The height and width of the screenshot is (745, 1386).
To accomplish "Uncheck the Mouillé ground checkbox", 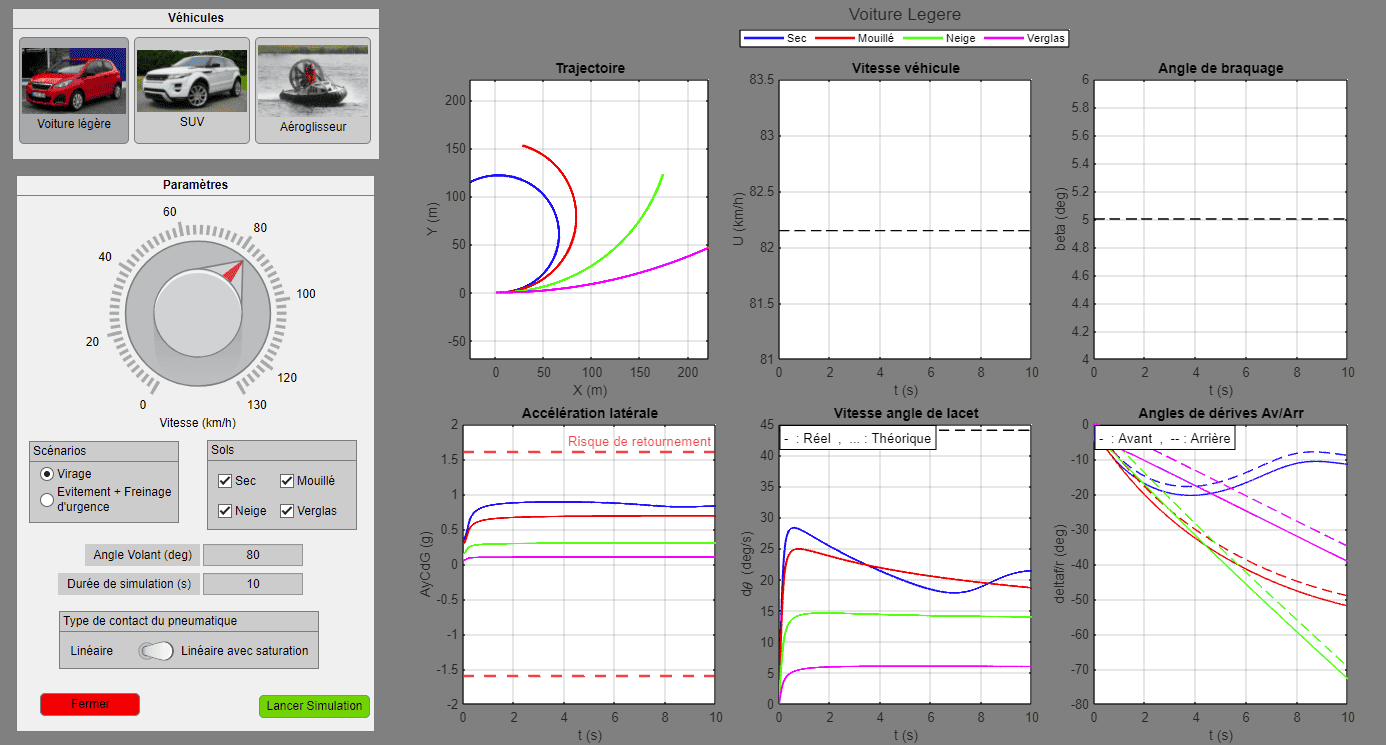I will tap(287, 481).
